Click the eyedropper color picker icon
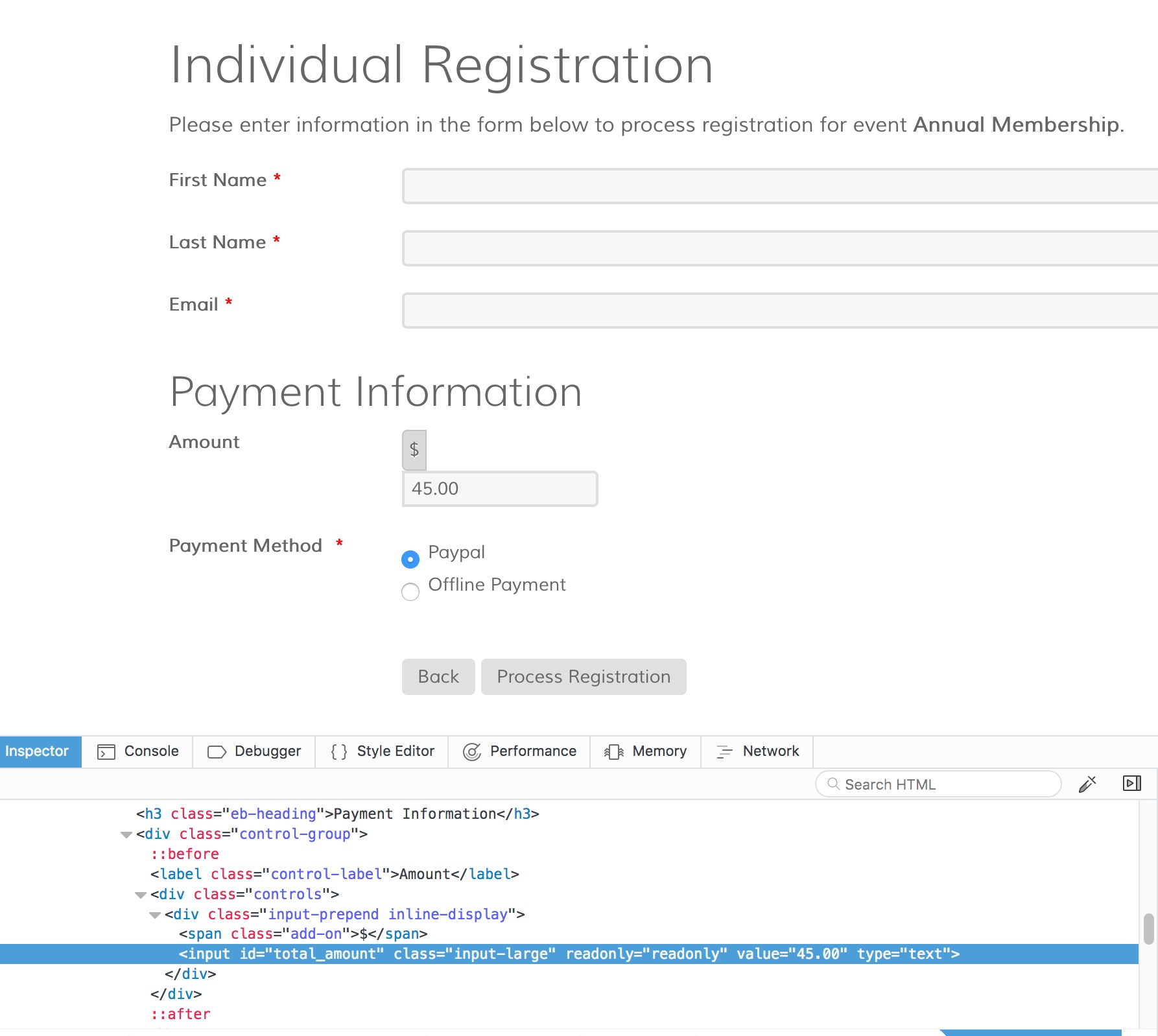1158x1036 pixels. point(1087,784)
